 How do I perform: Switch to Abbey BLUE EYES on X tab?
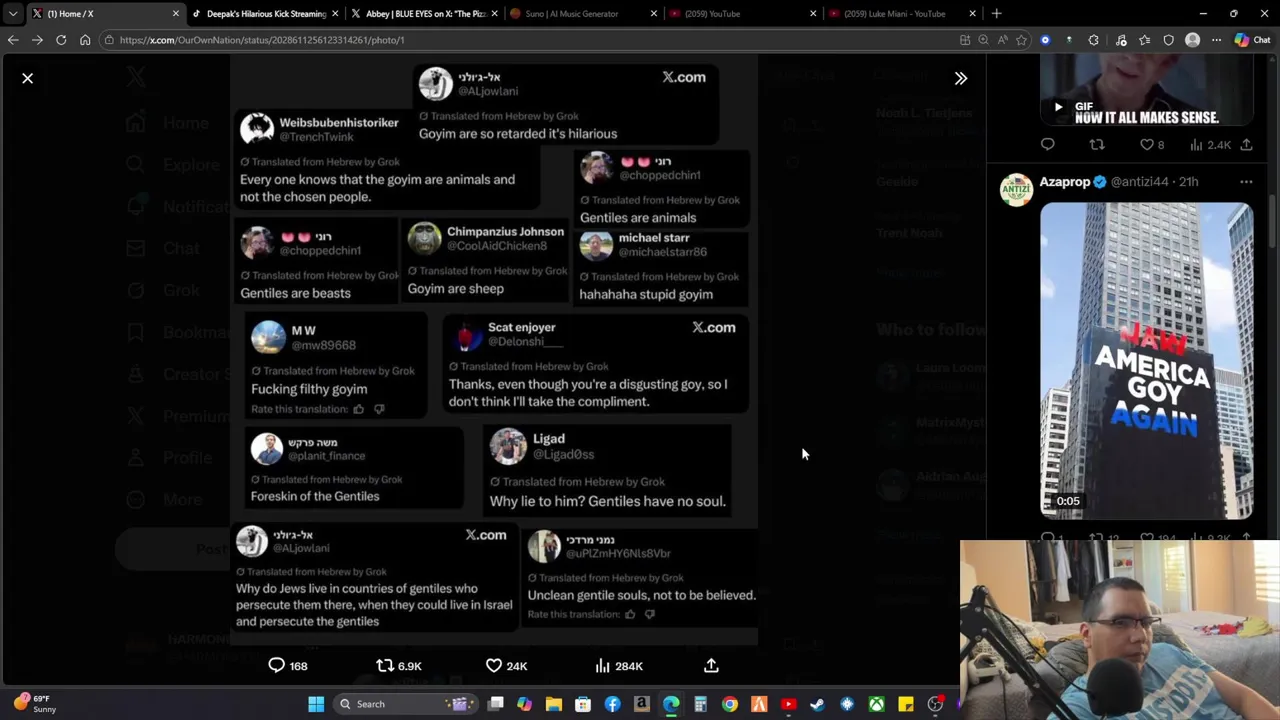(x=425, y=14)
